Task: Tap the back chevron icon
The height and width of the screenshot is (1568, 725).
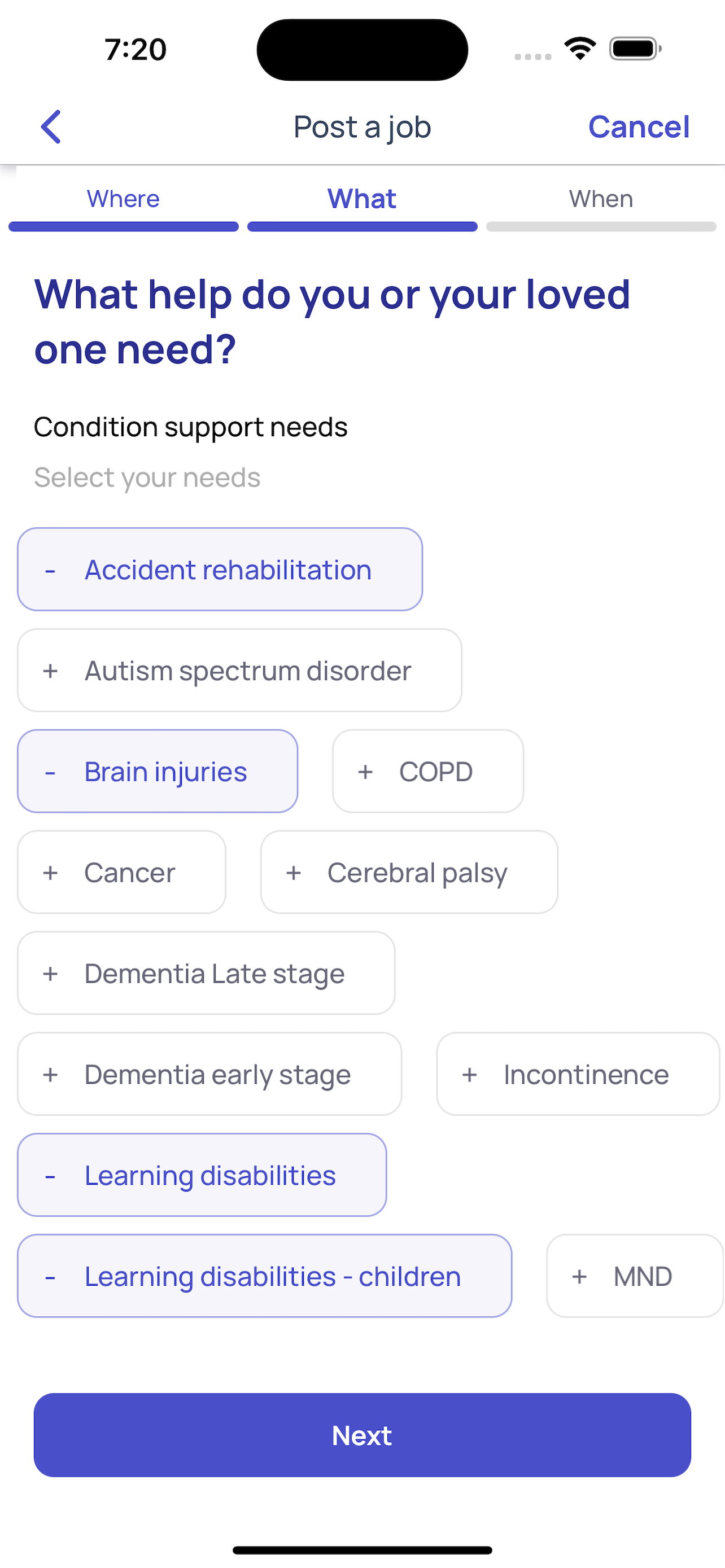Action: (x=51, y=126)
